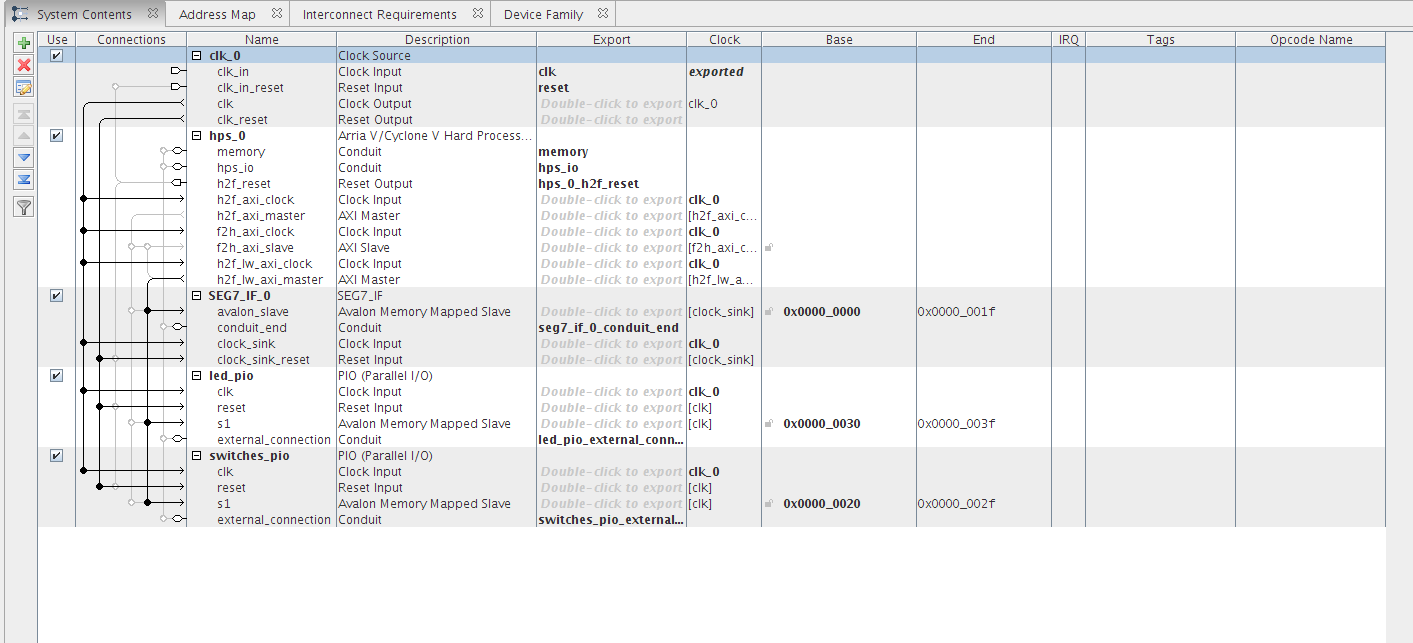Click the Name column header
Screen dimensions: 1413x643
261,40
